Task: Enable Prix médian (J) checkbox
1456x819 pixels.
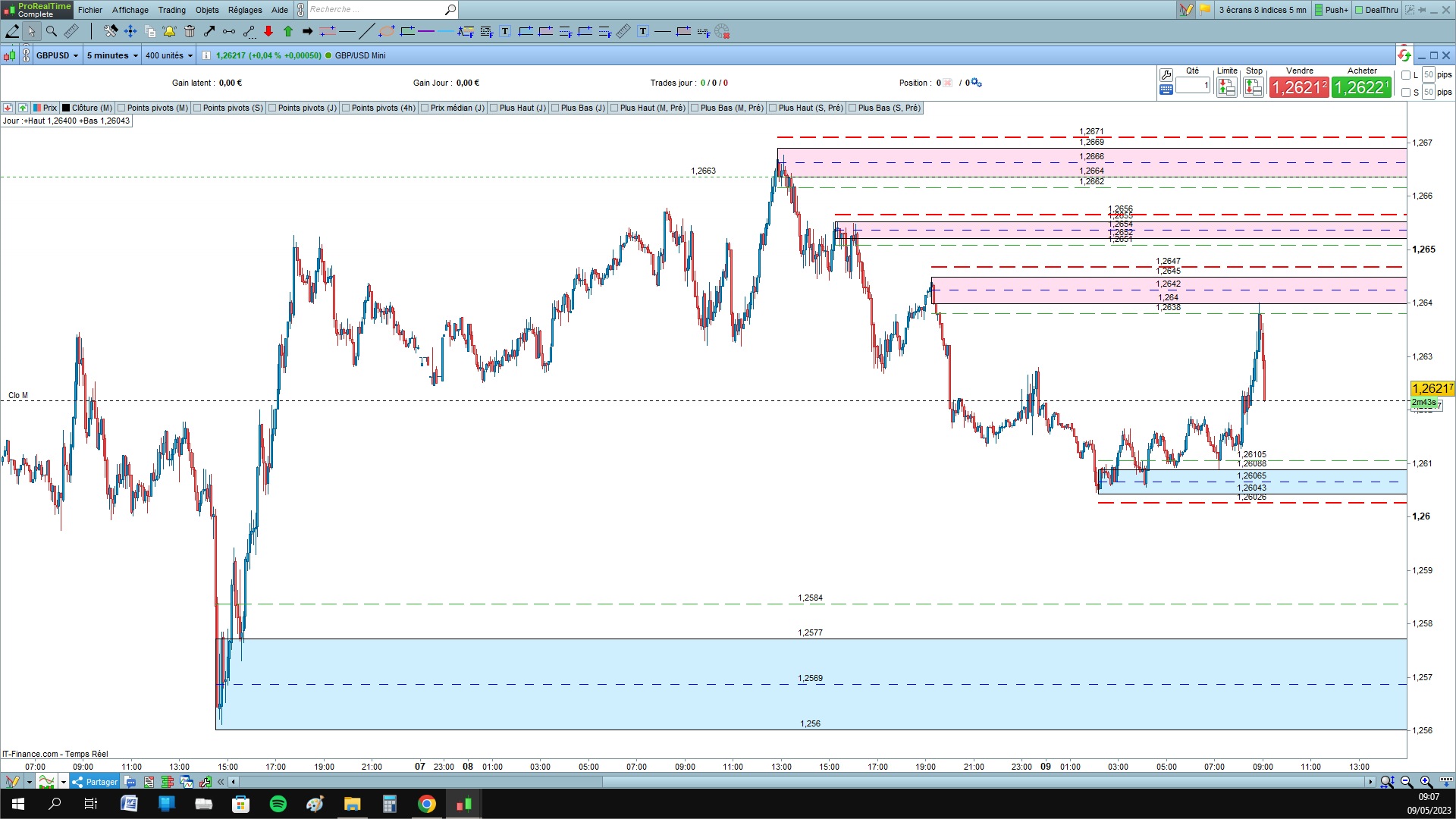Action: pyautogui.click(x=425, y=108)
